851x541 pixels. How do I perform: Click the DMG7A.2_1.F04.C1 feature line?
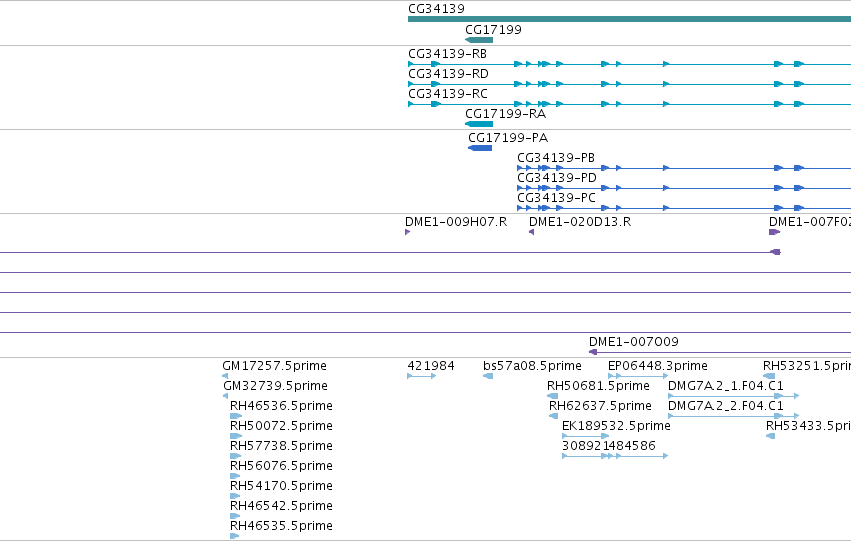[x=733, y=396]
